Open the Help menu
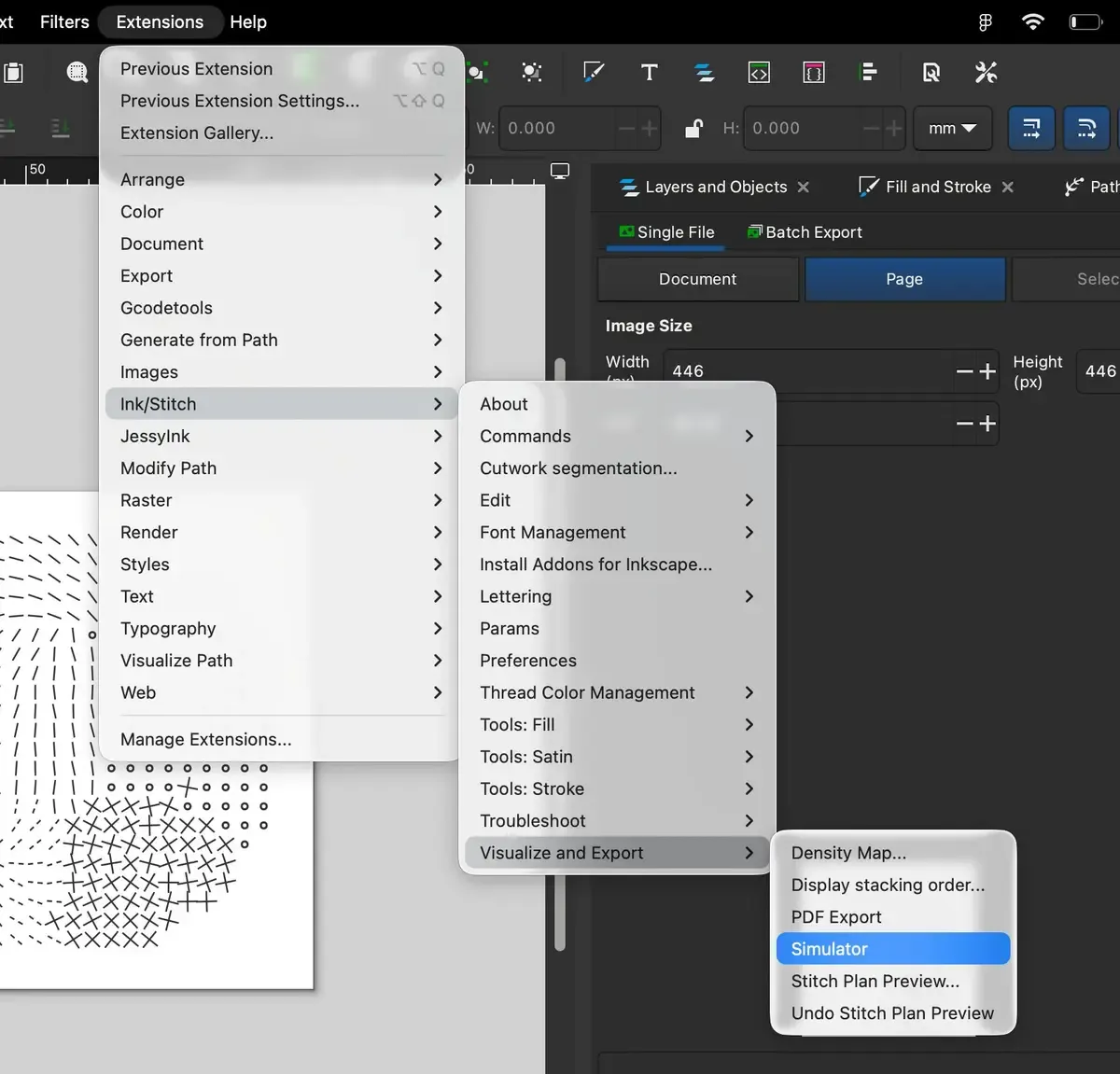 point(248,21)
